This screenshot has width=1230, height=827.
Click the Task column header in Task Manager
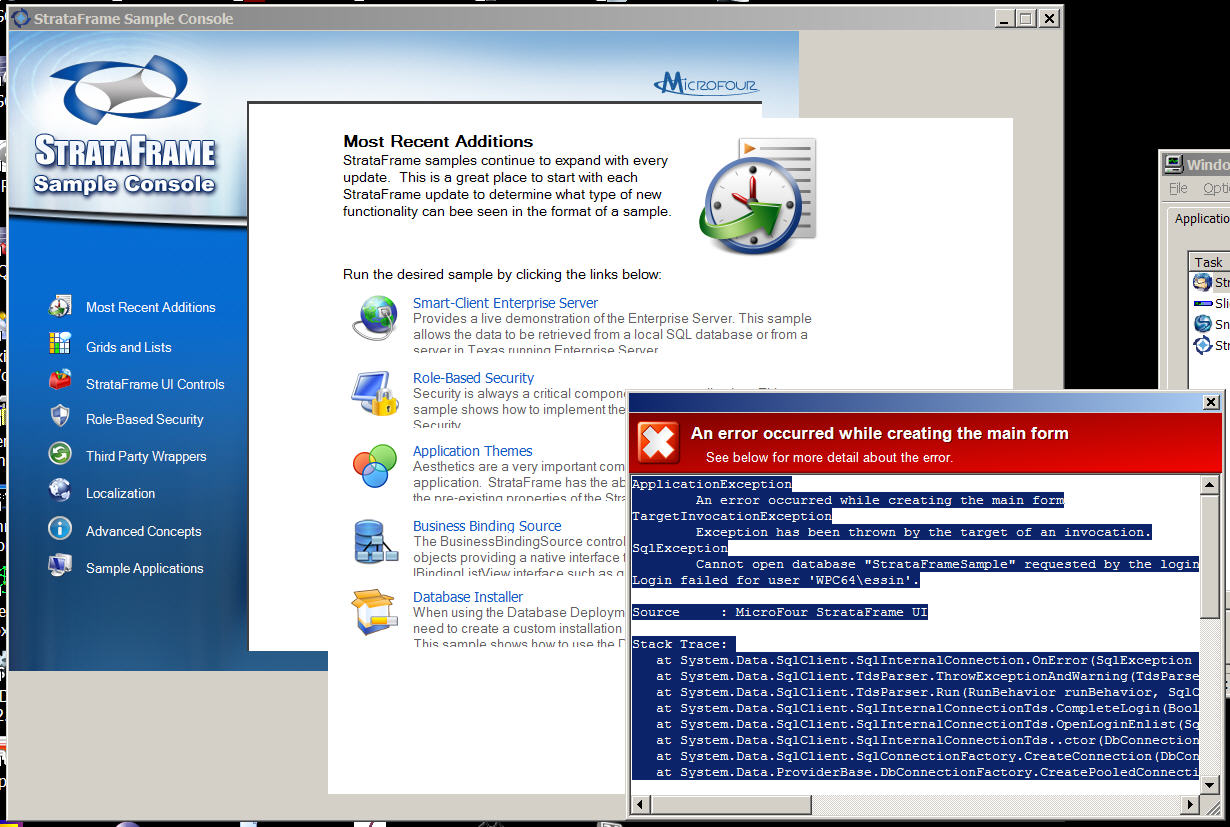coord(1208,262)
